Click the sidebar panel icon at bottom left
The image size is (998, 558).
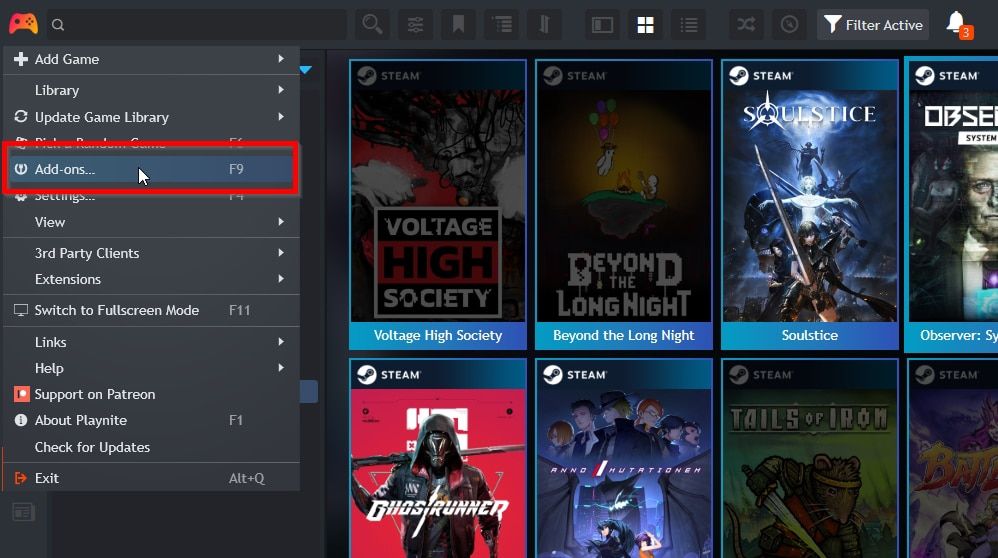23,512
